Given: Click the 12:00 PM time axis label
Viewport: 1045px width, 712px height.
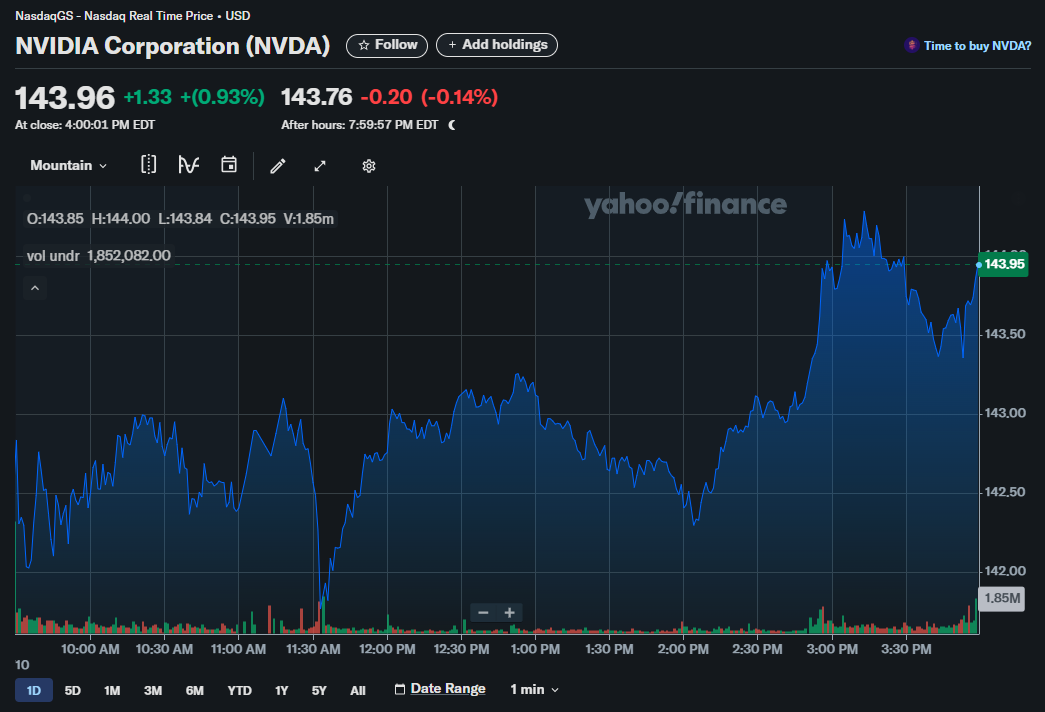Looking at the screenshot, I should (387, 649).
